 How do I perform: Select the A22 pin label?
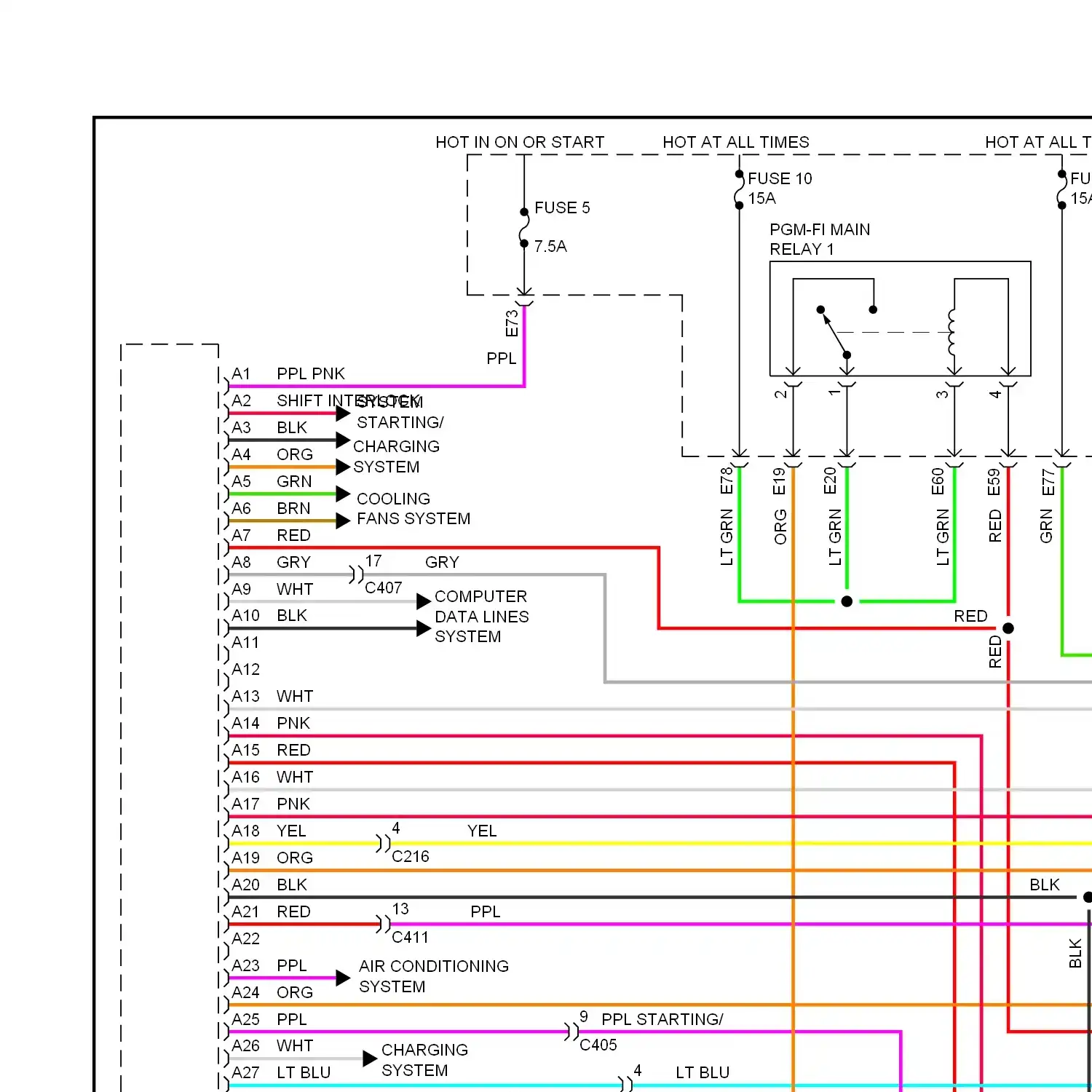pyautogui.click(x=245, y=938)
